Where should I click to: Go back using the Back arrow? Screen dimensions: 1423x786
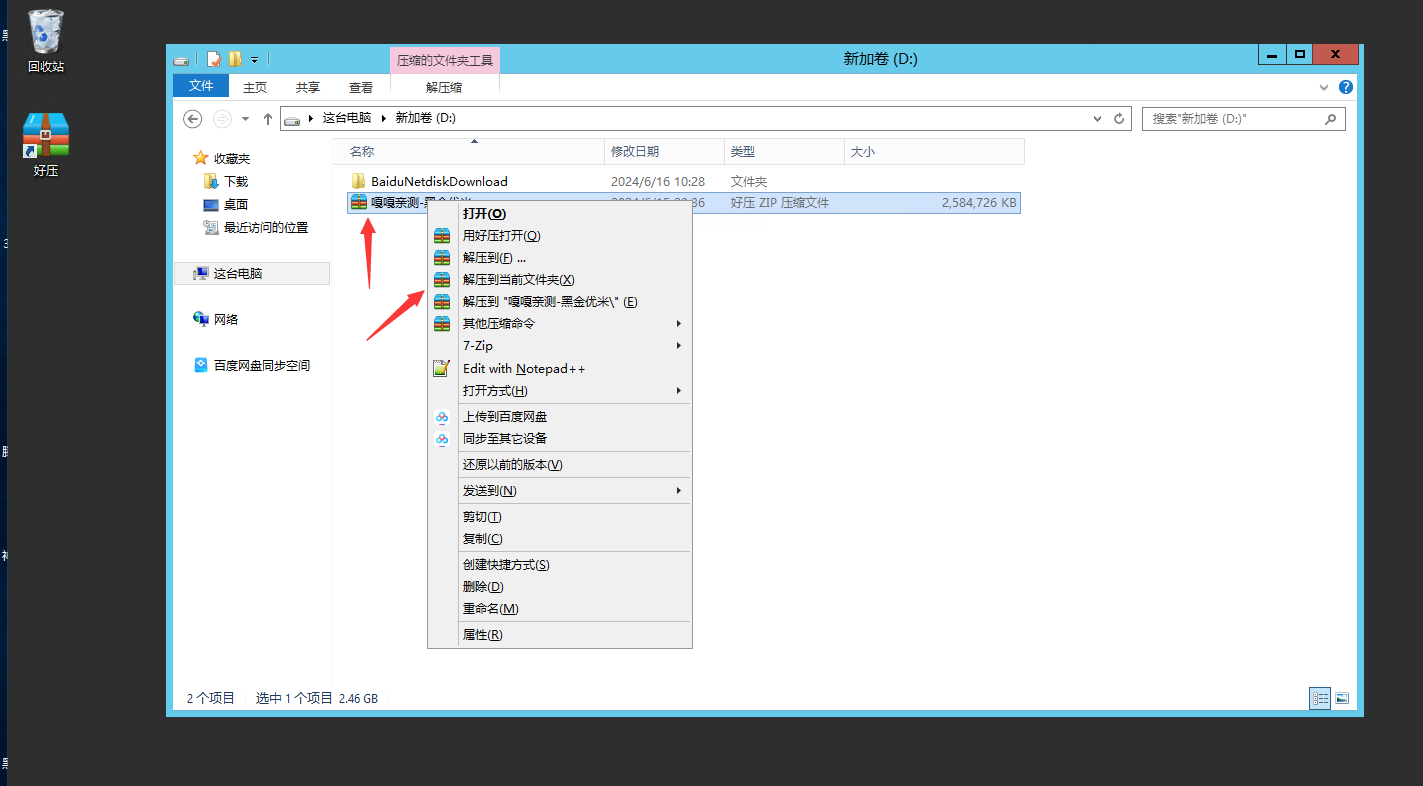(x=193, y=118)
